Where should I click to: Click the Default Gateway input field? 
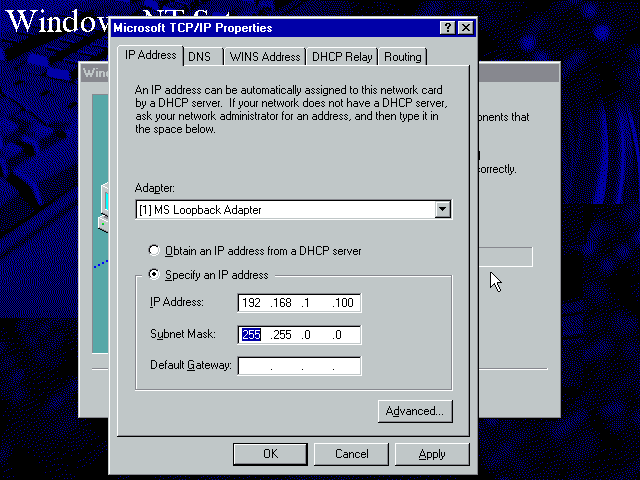click(x=299, y=366)
